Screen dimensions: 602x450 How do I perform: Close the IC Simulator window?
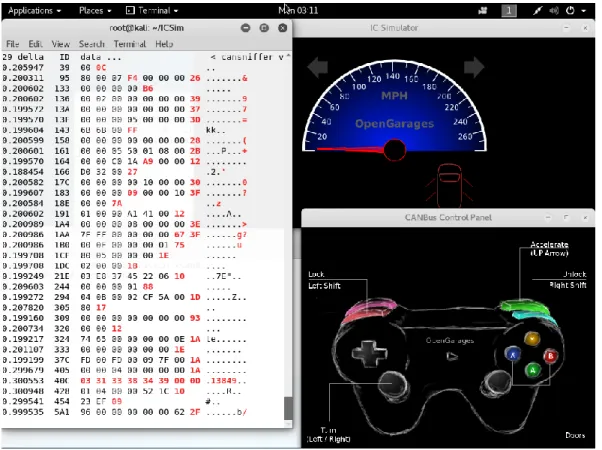click(585, 28)
